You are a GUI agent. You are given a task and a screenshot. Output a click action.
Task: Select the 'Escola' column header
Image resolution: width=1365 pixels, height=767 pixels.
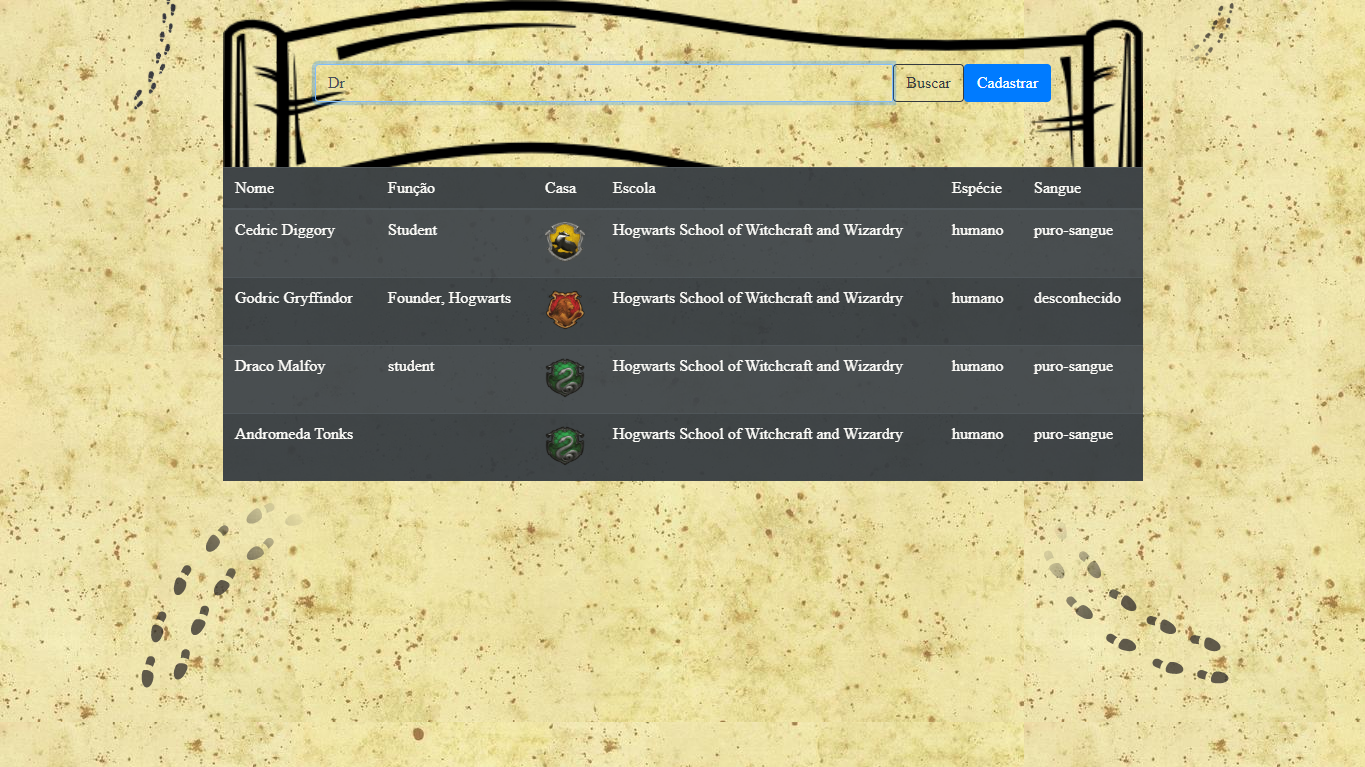[634, 188]
